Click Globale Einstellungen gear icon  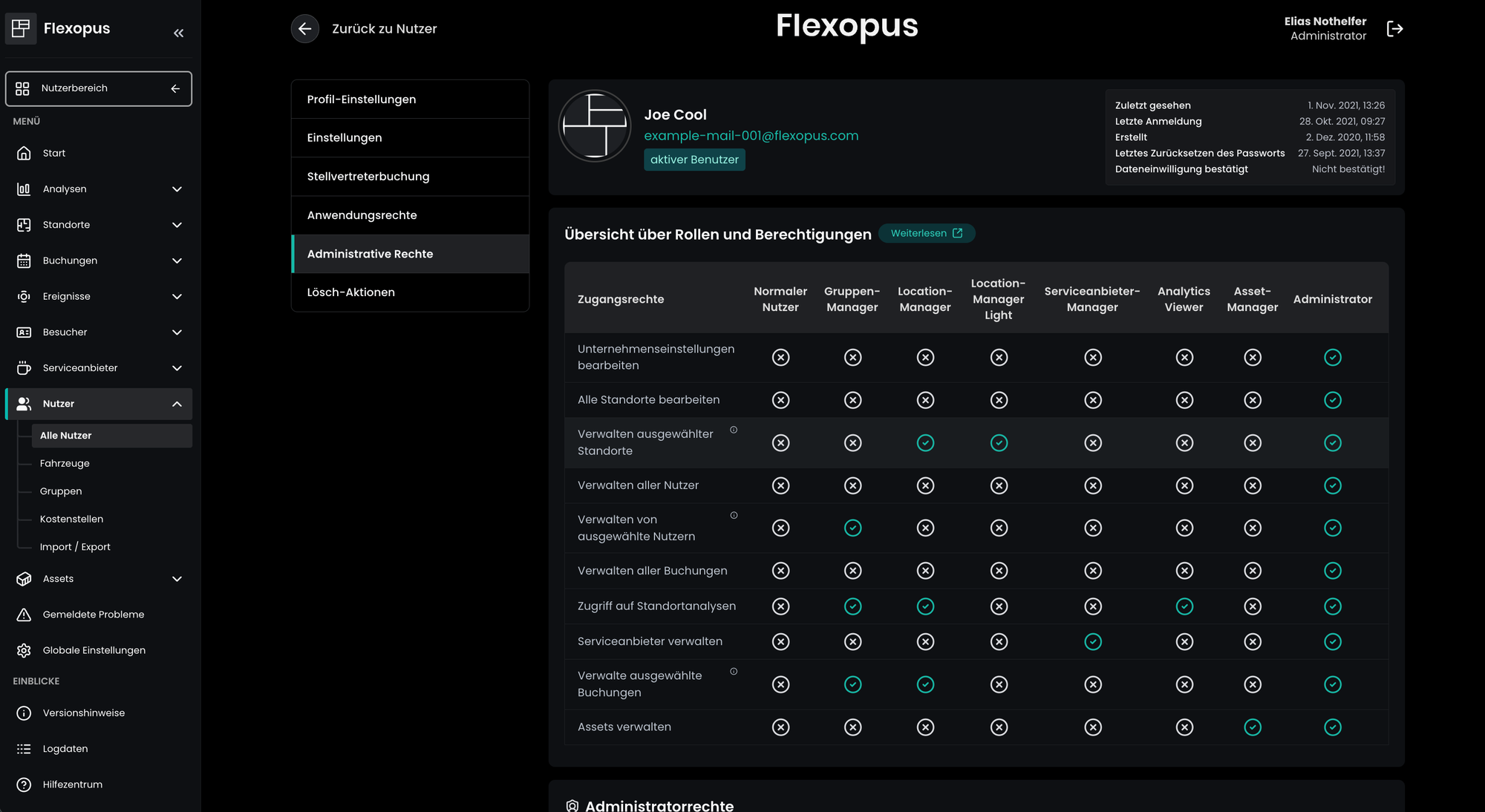(24, 650)
